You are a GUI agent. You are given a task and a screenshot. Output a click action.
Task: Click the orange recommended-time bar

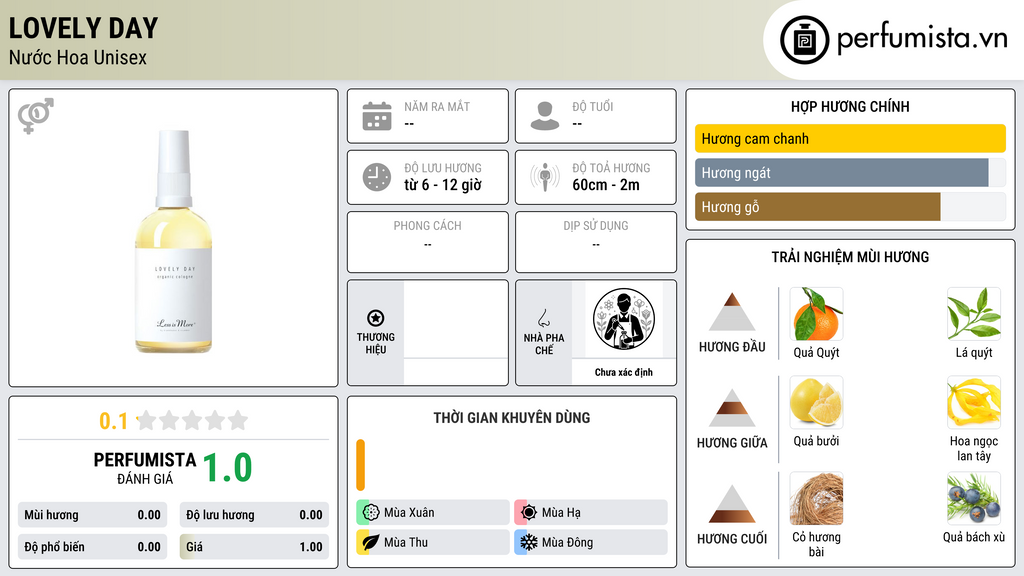(360, 465)
